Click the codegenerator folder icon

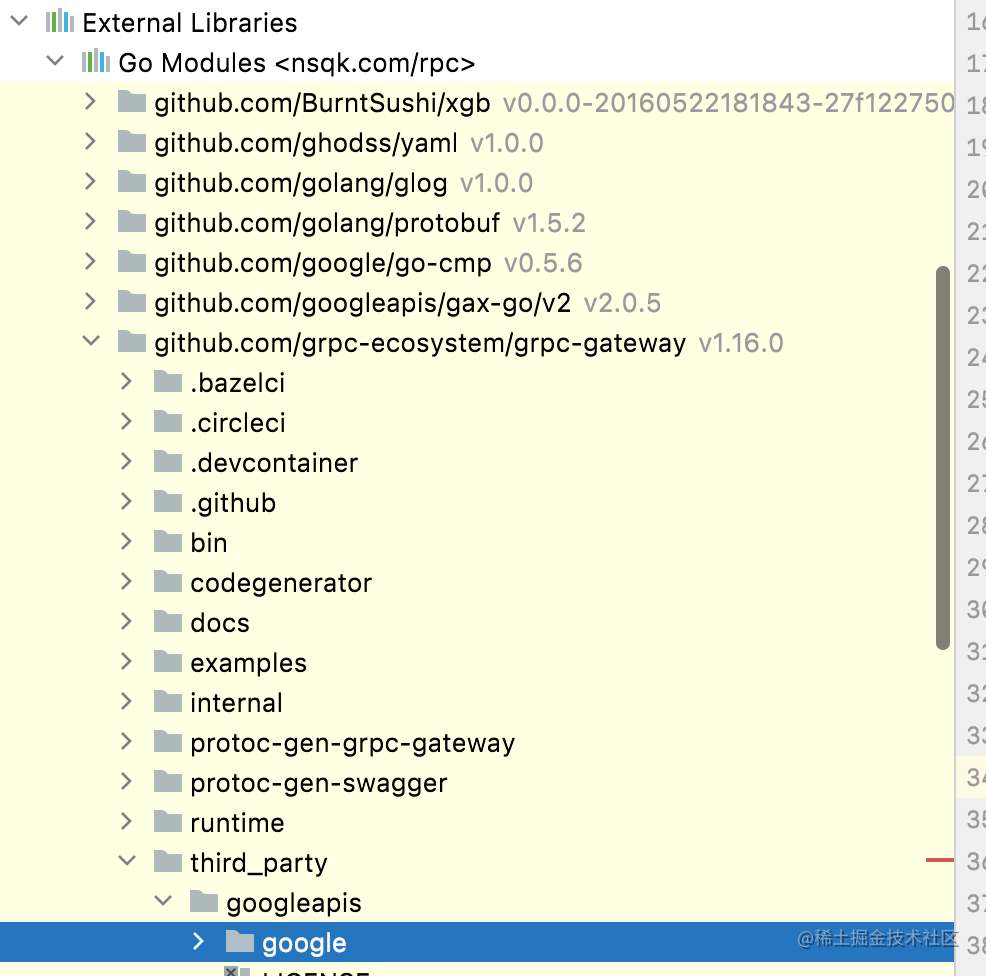coord(168,581)
